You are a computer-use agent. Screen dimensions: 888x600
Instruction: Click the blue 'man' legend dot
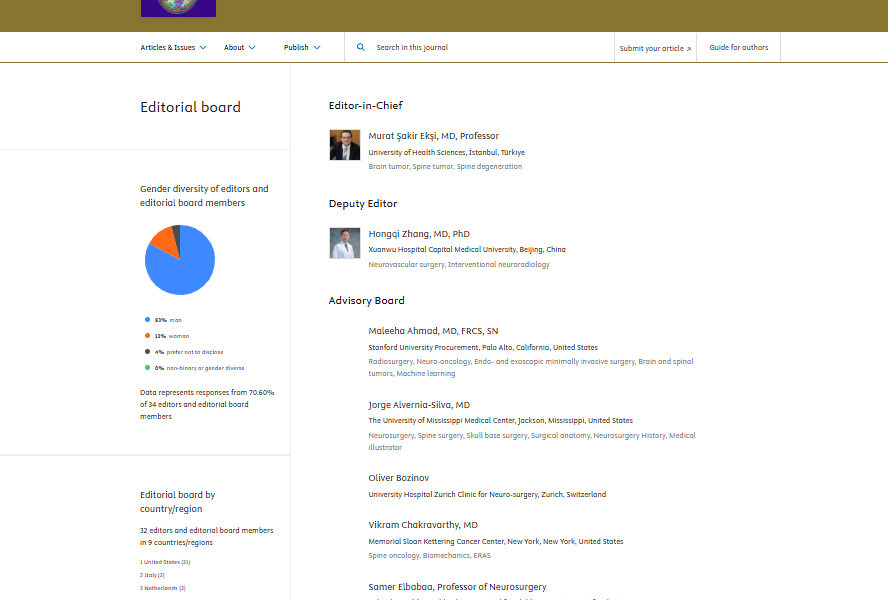pos(147,319)
